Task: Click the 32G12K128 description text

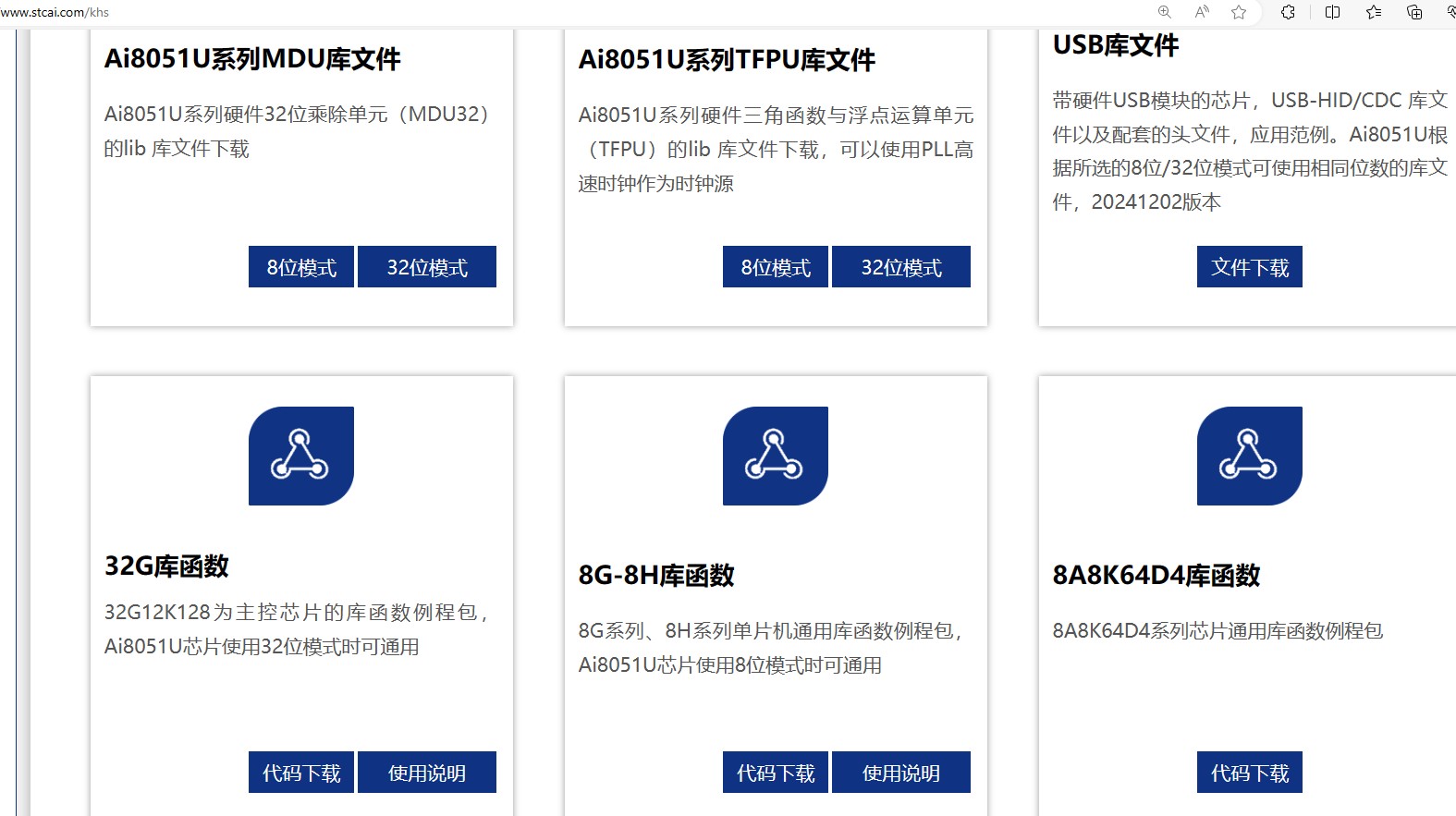Action: point(298,629)
